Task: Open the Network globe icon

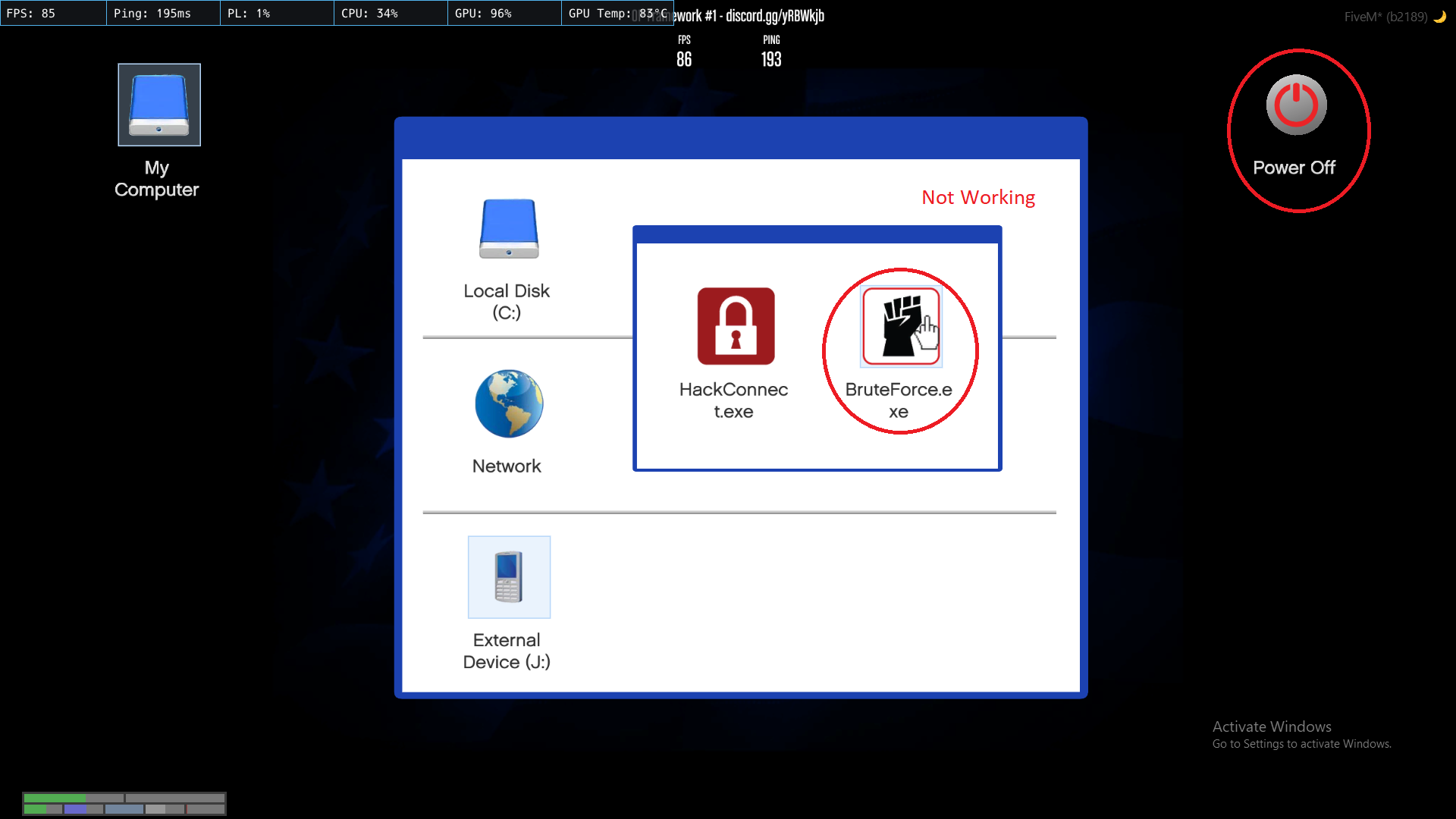Action: pos(507,403)
